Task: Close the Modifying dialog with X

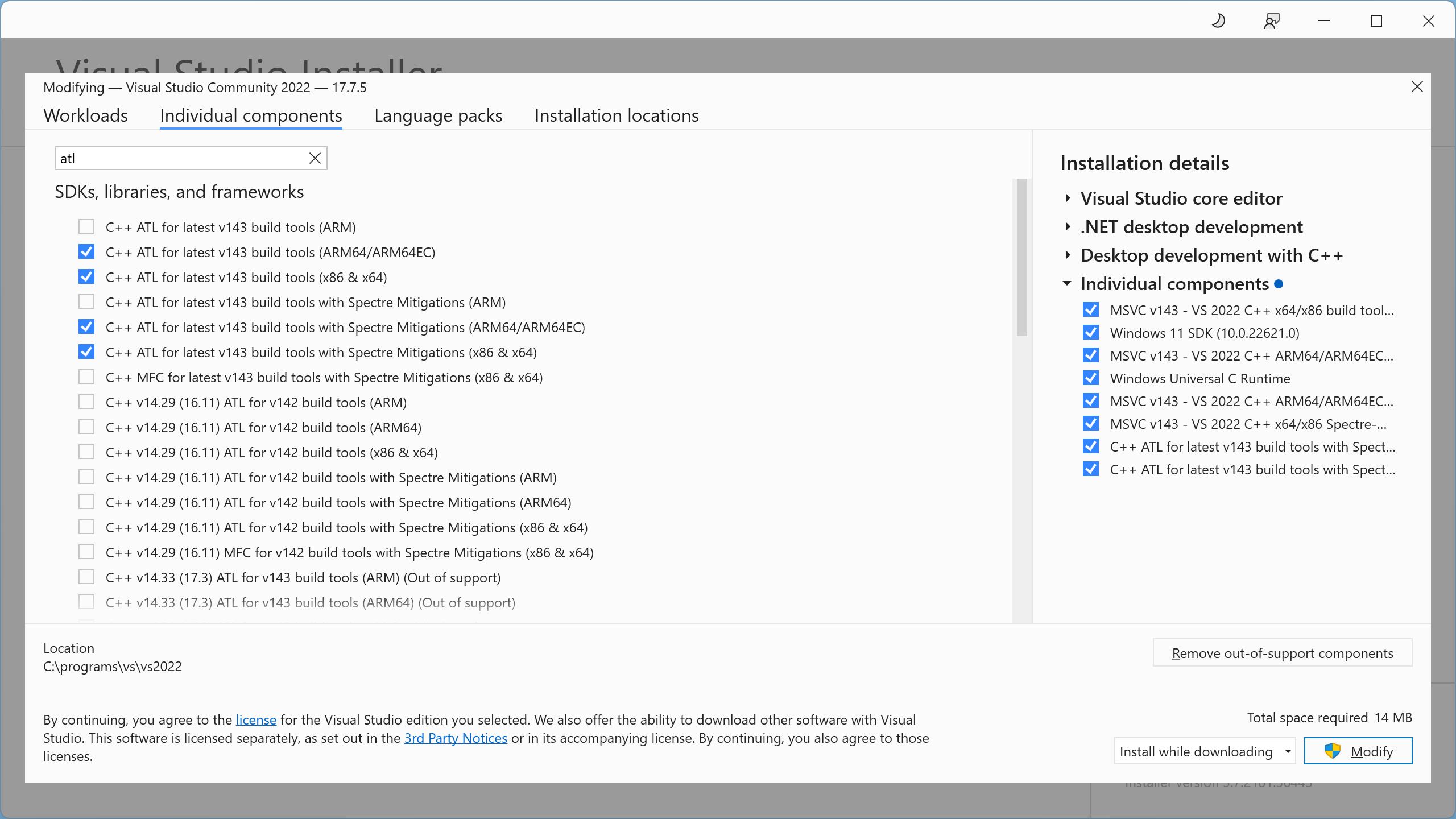Action: point(1417,87)
